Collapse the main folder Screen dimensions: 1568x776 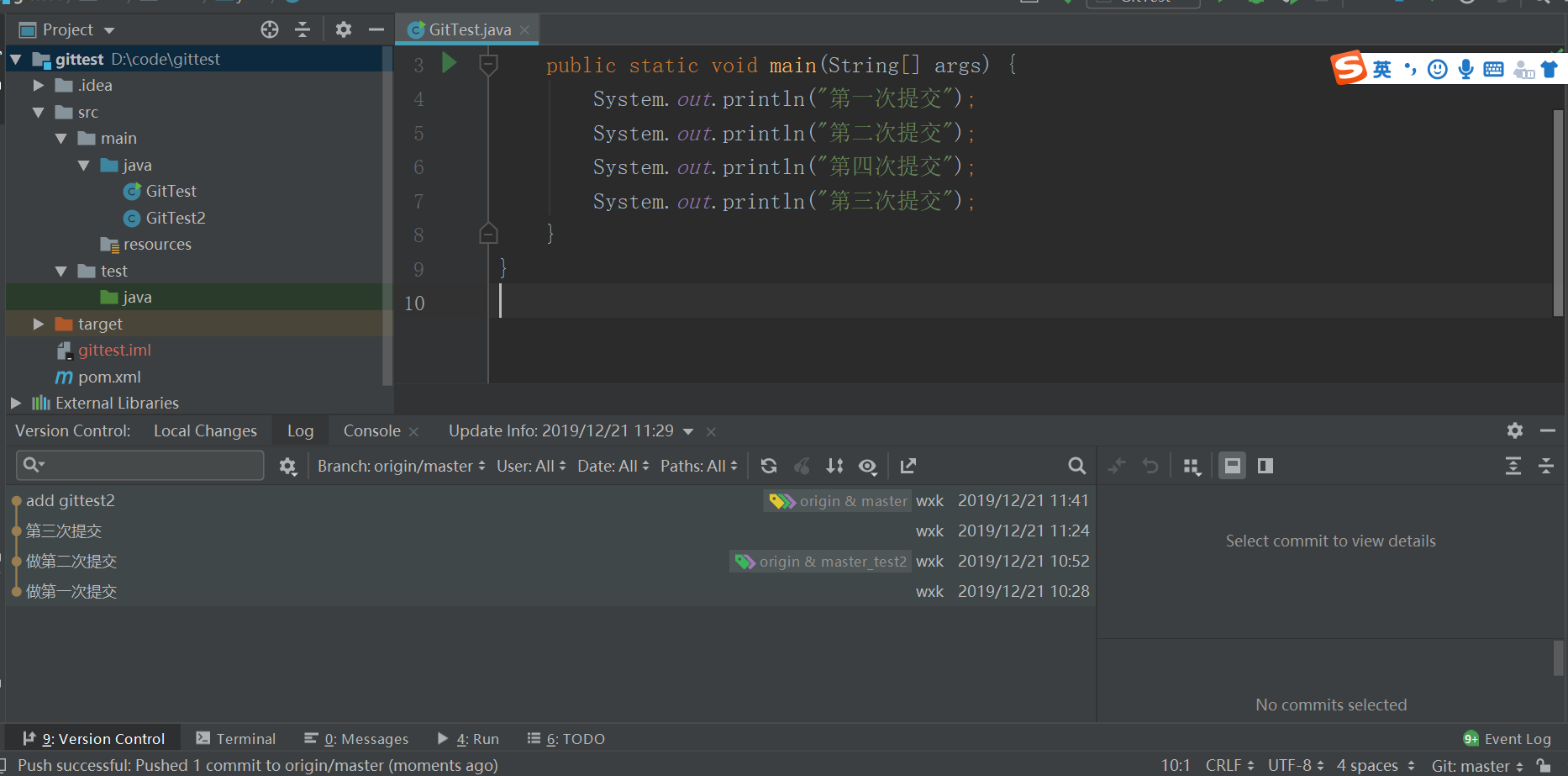(61, 138)
